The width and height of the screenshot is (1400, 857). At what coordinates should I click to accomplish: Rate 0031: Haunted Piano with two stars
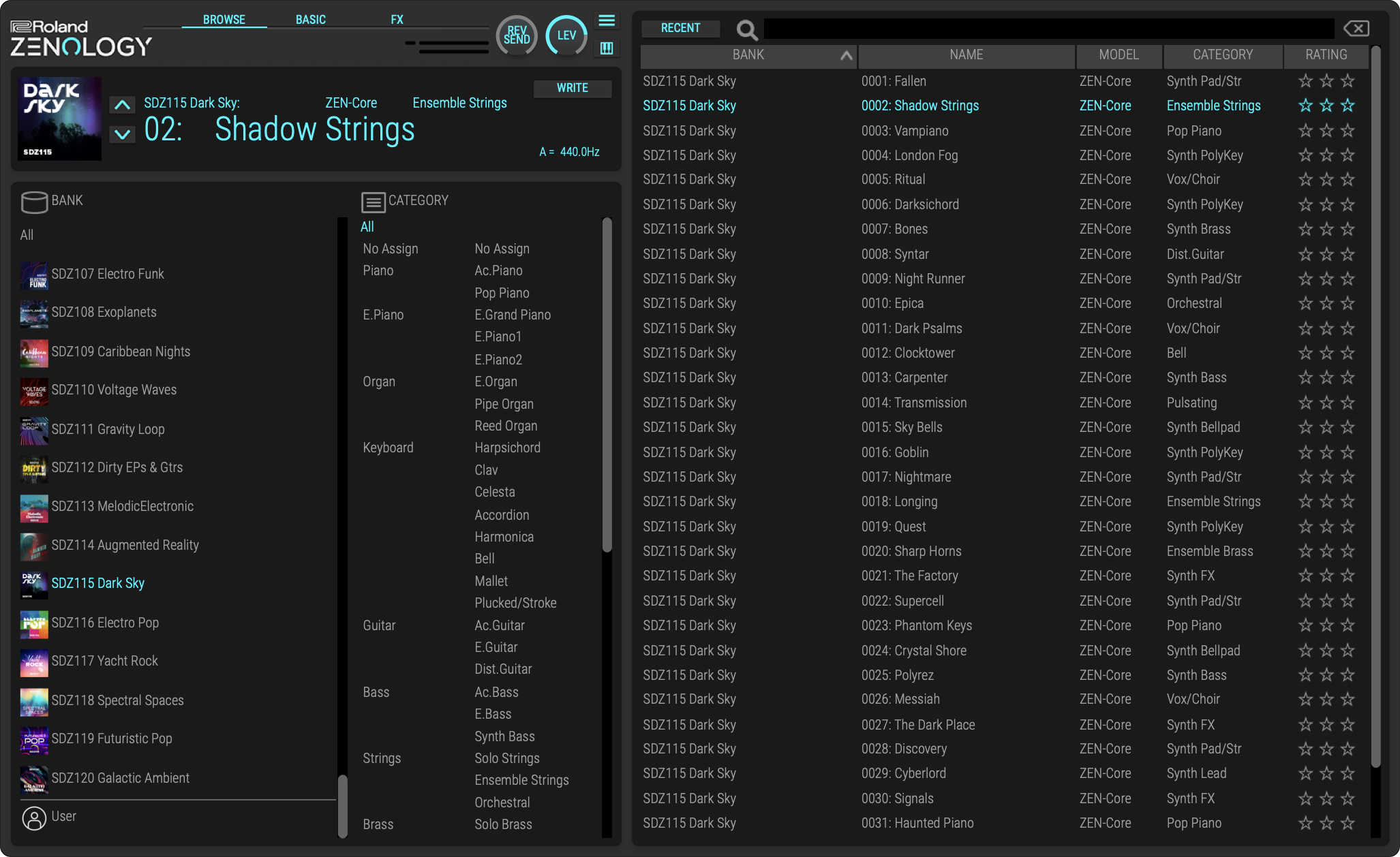(x=1326, y=823)
